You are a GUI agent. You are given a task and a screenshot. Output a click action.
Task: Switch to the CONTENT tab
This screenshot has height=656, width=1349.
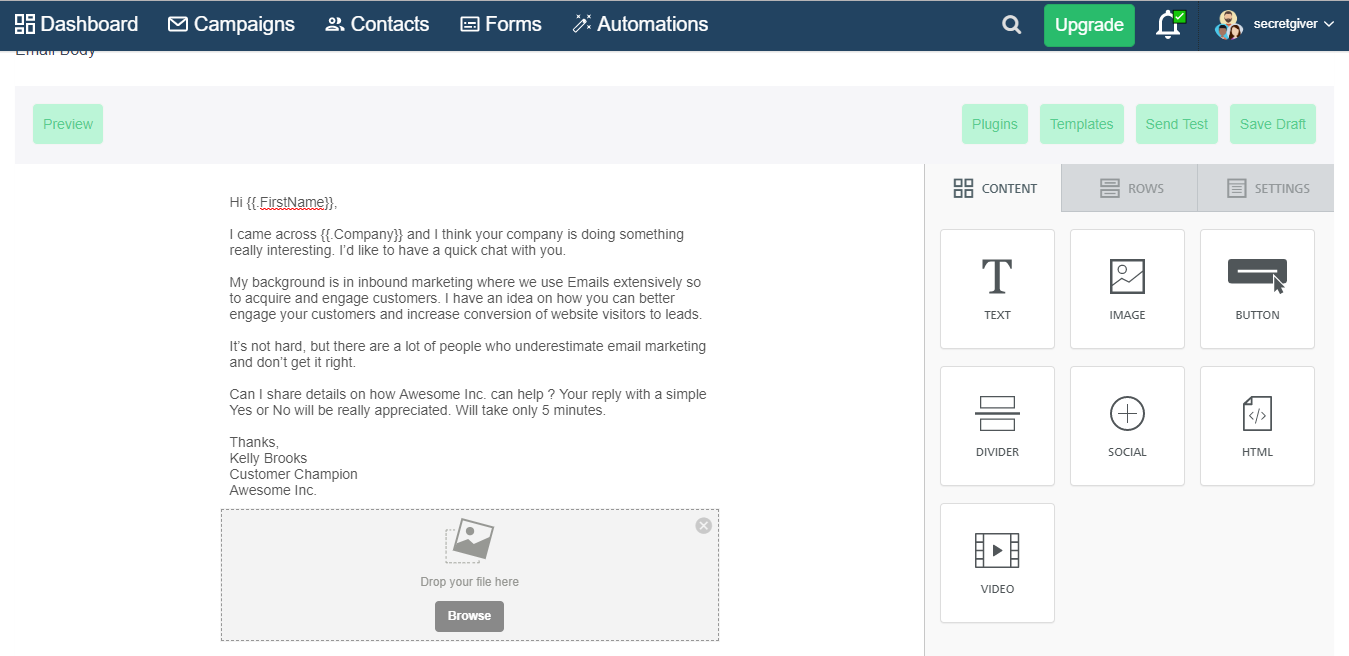tap(993, 188)
